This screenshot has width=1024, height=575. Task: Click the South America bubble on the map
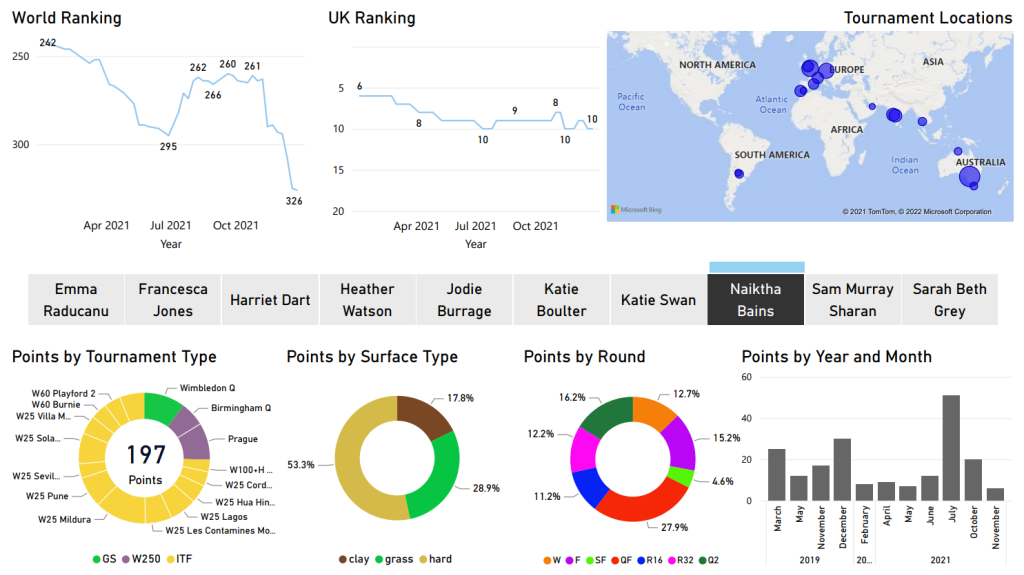pyautogui.click(x=739, y=174)
